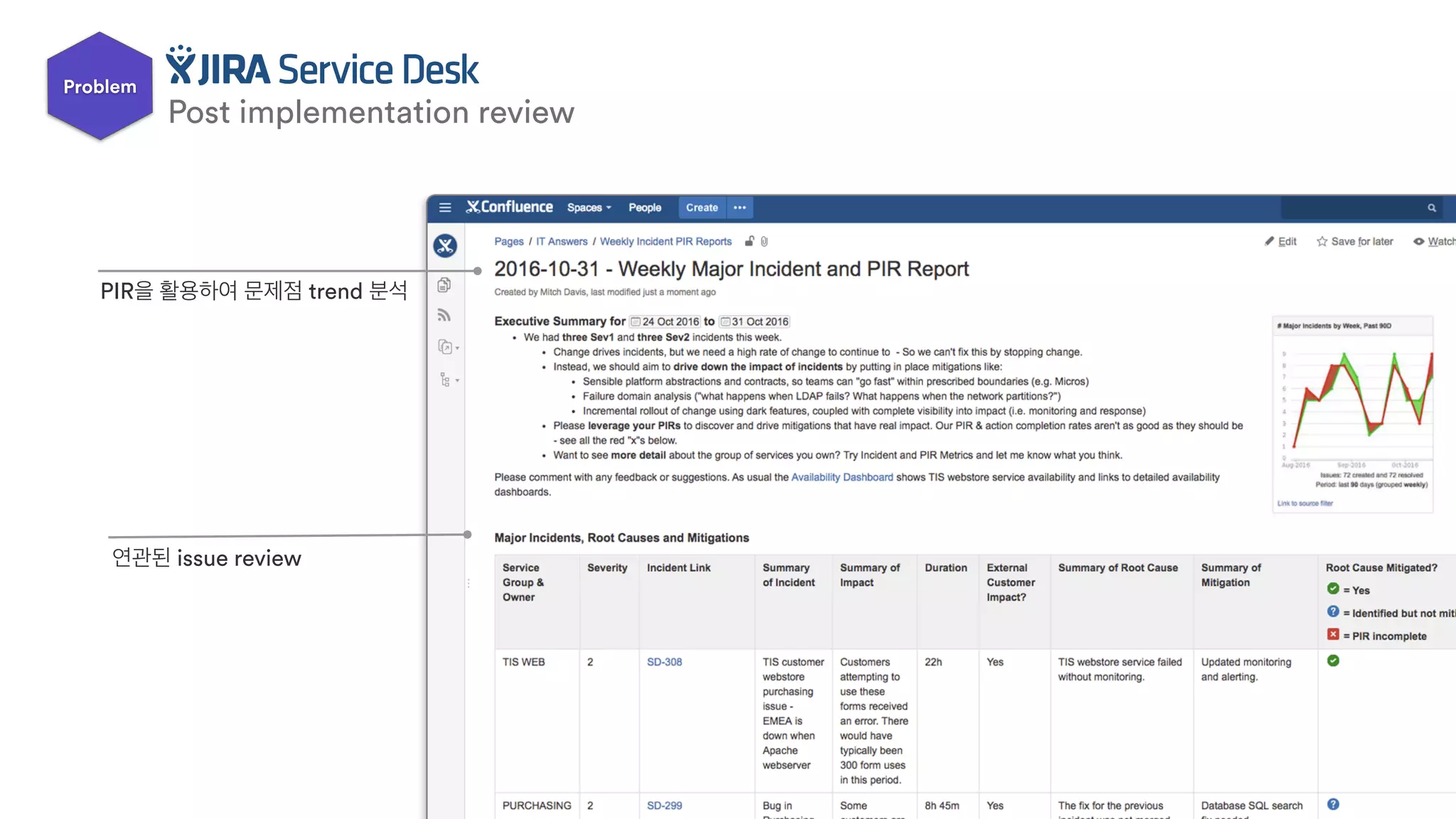The image size is (1456, 819).
Task: Click the blue question icon in PURCHASING row
Action: point(1333,804)
